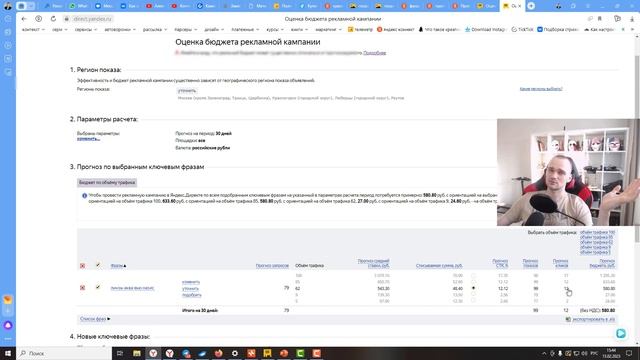
Task: Select 'Бюджет по объему трафика' tab
Action: click(107, 182)
